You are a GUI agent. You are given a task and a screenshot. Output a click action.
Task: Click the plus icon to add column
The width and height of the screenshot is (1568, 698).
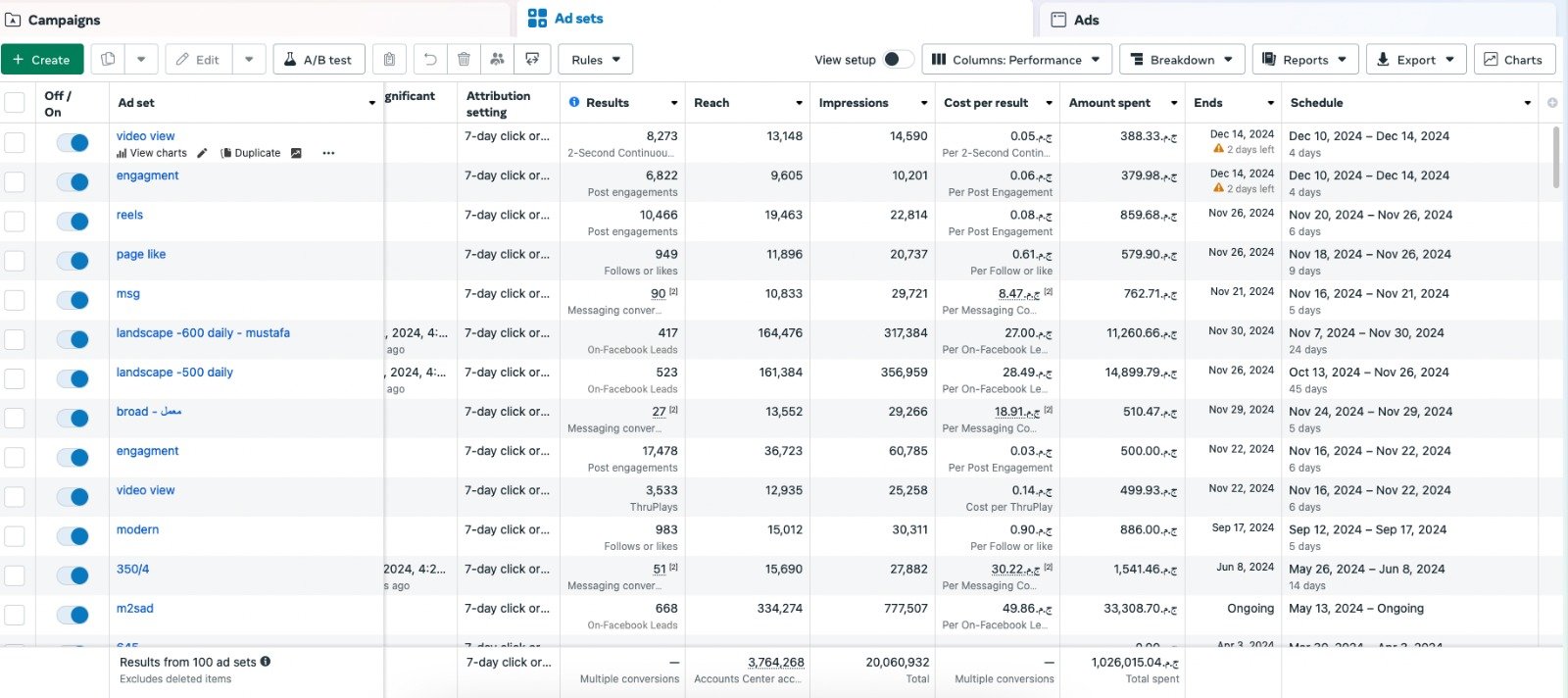(1551, 103)
